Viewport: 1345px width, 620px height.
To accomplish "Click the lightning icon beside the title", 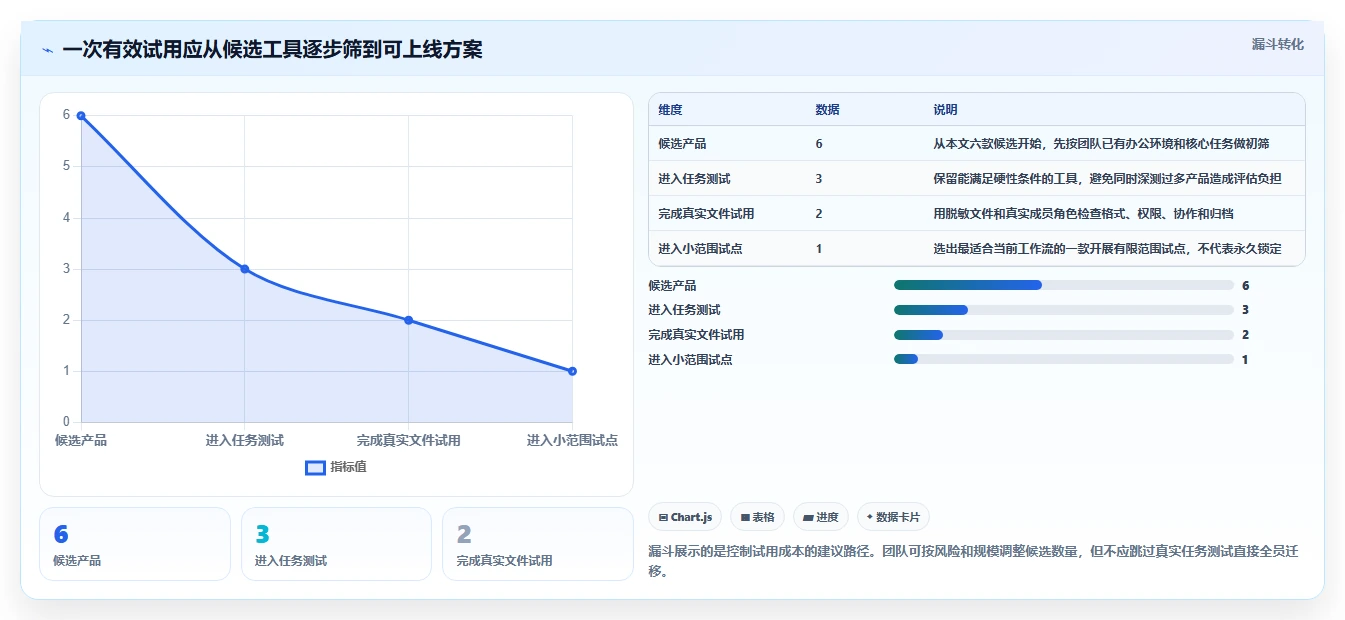I will [47, 50].
